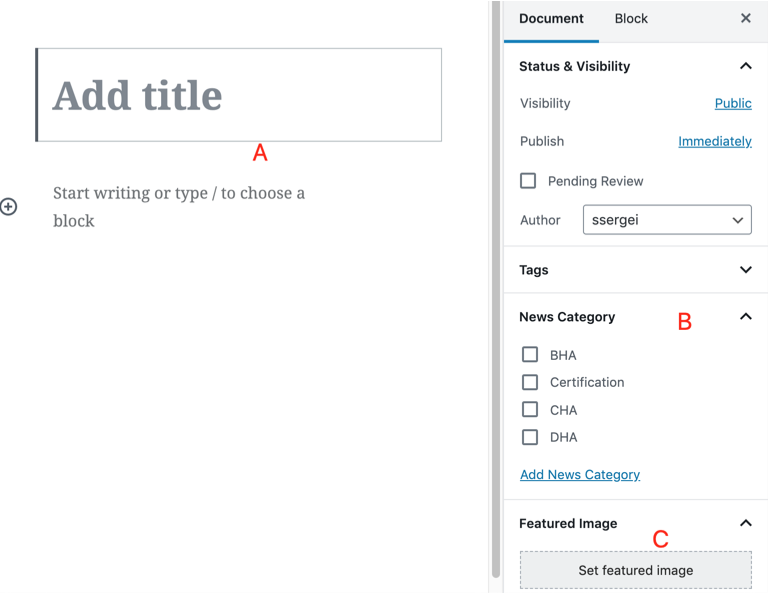The width and height of the screenshot is (768, 593).
Task: Check the Certification category
Action: click(530, 382)
